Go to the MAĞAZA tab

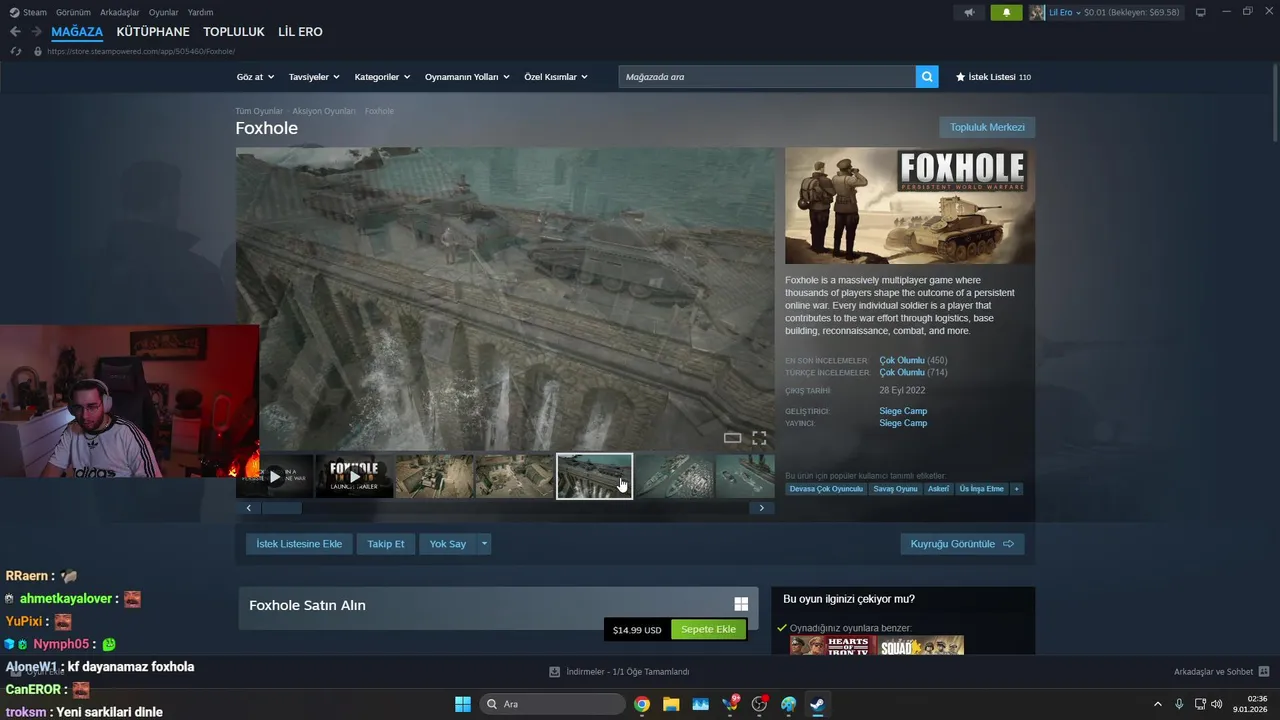pyautogui.click(x=77, y=32)
